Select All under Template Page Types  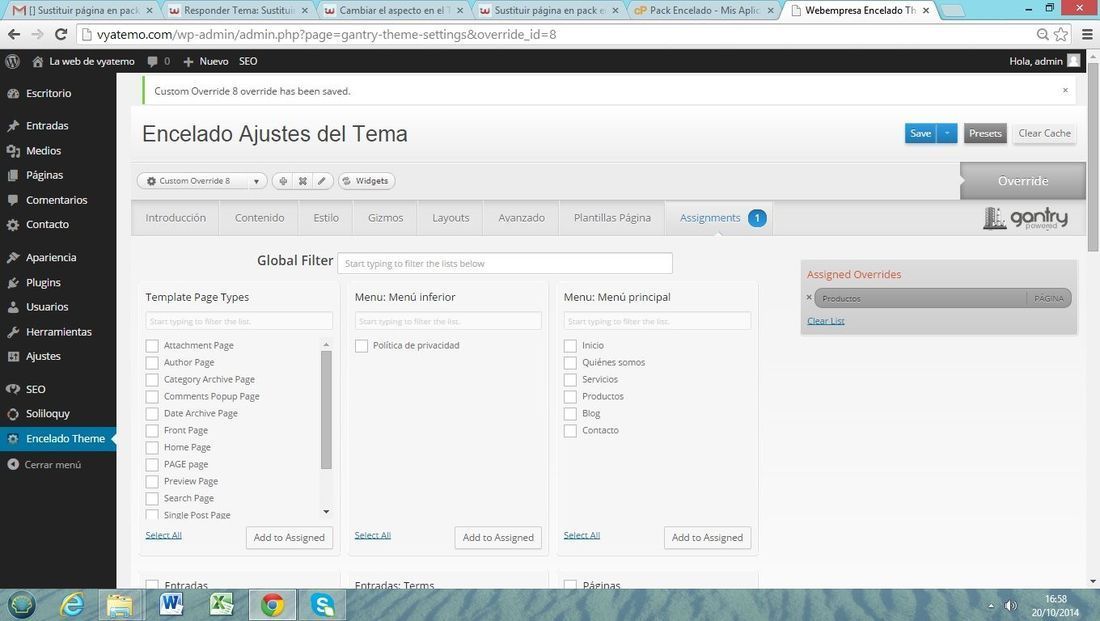(163, 535)
